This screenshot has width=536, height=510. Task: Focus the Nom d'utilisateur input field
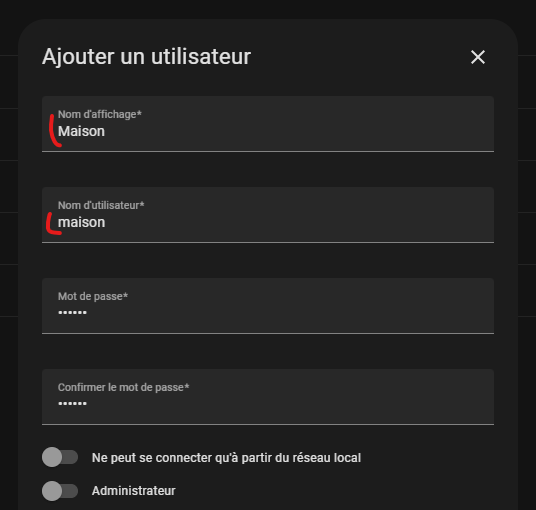[x=268, y=215]
